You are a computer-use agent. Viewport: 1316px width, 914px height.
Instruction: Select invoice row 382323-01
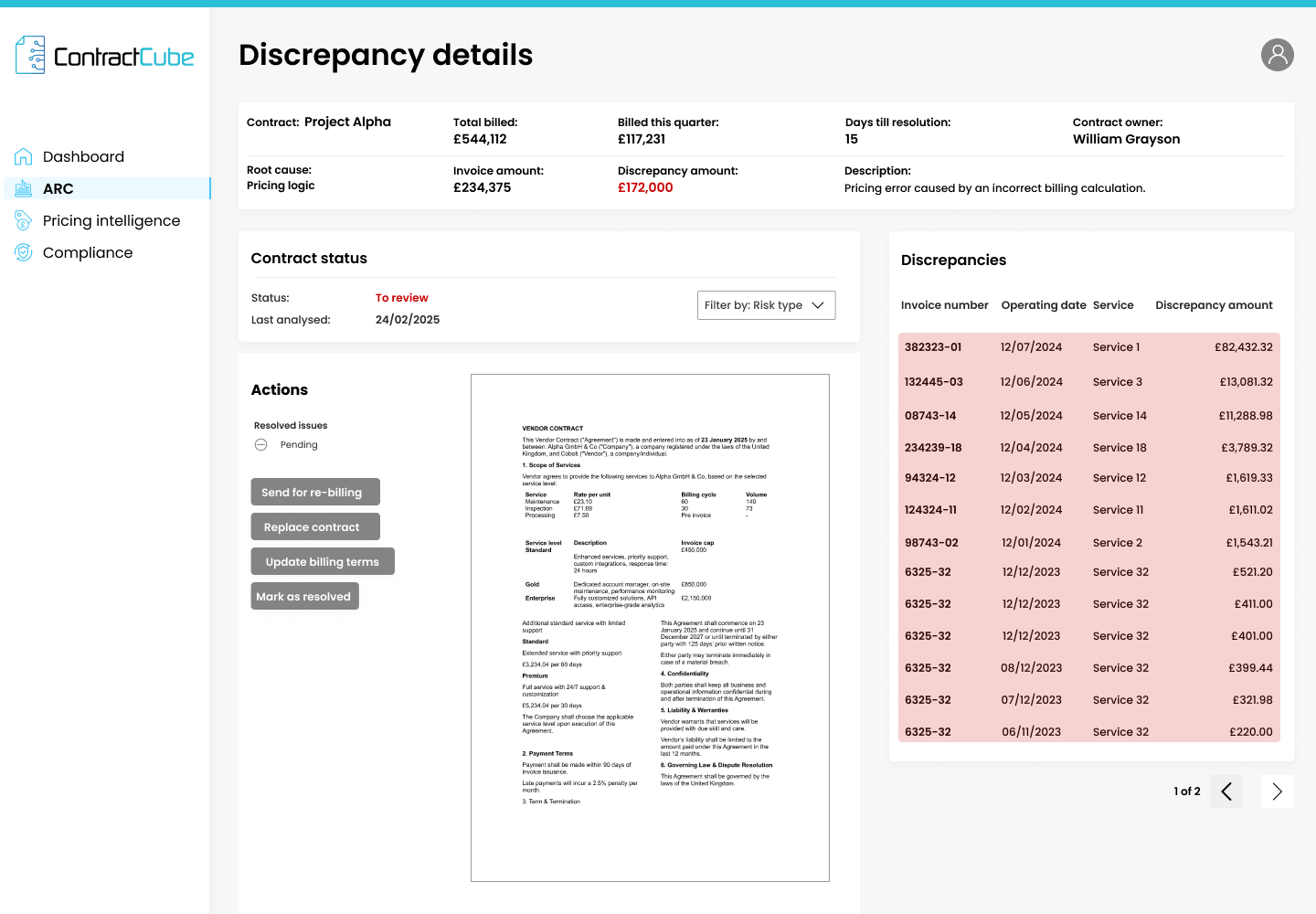coord(1089,347)
